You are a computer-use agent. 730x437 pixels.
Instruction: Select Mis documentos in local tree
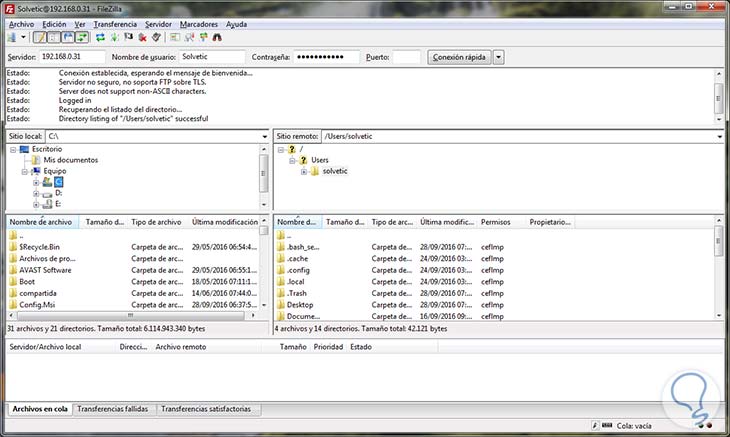tap(71, 160)
